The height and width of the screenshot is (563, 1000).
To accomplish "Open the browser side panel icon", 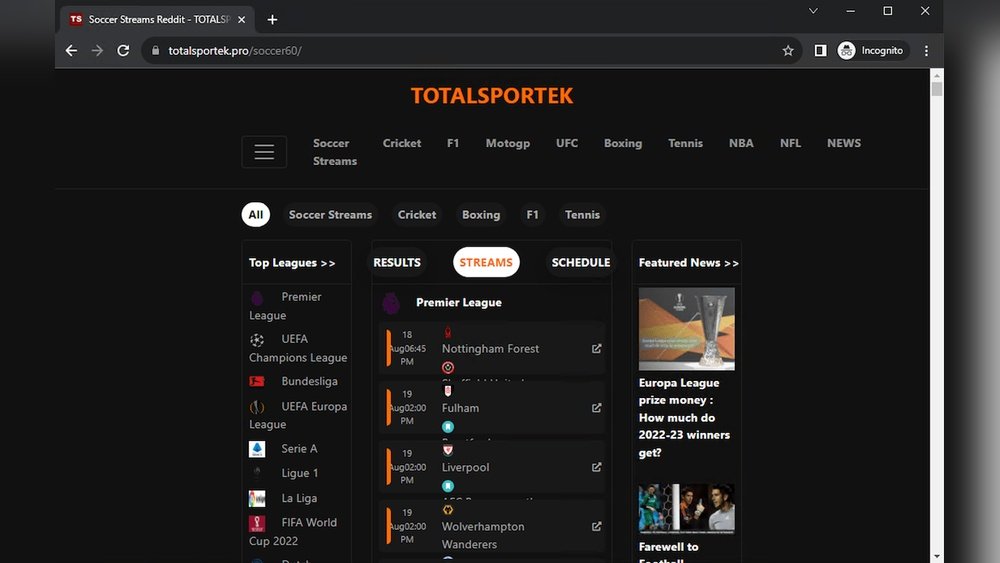I will tap(820, 50).
